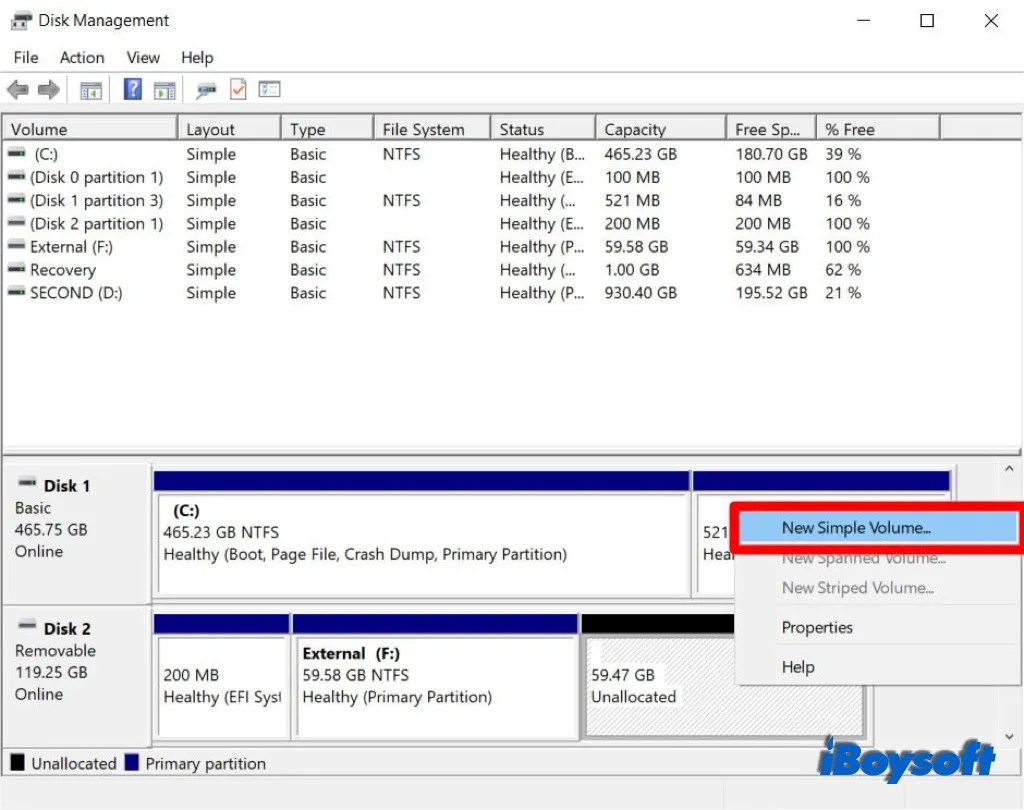
Task: Select the External (F:) partition block
Action: 435,678
